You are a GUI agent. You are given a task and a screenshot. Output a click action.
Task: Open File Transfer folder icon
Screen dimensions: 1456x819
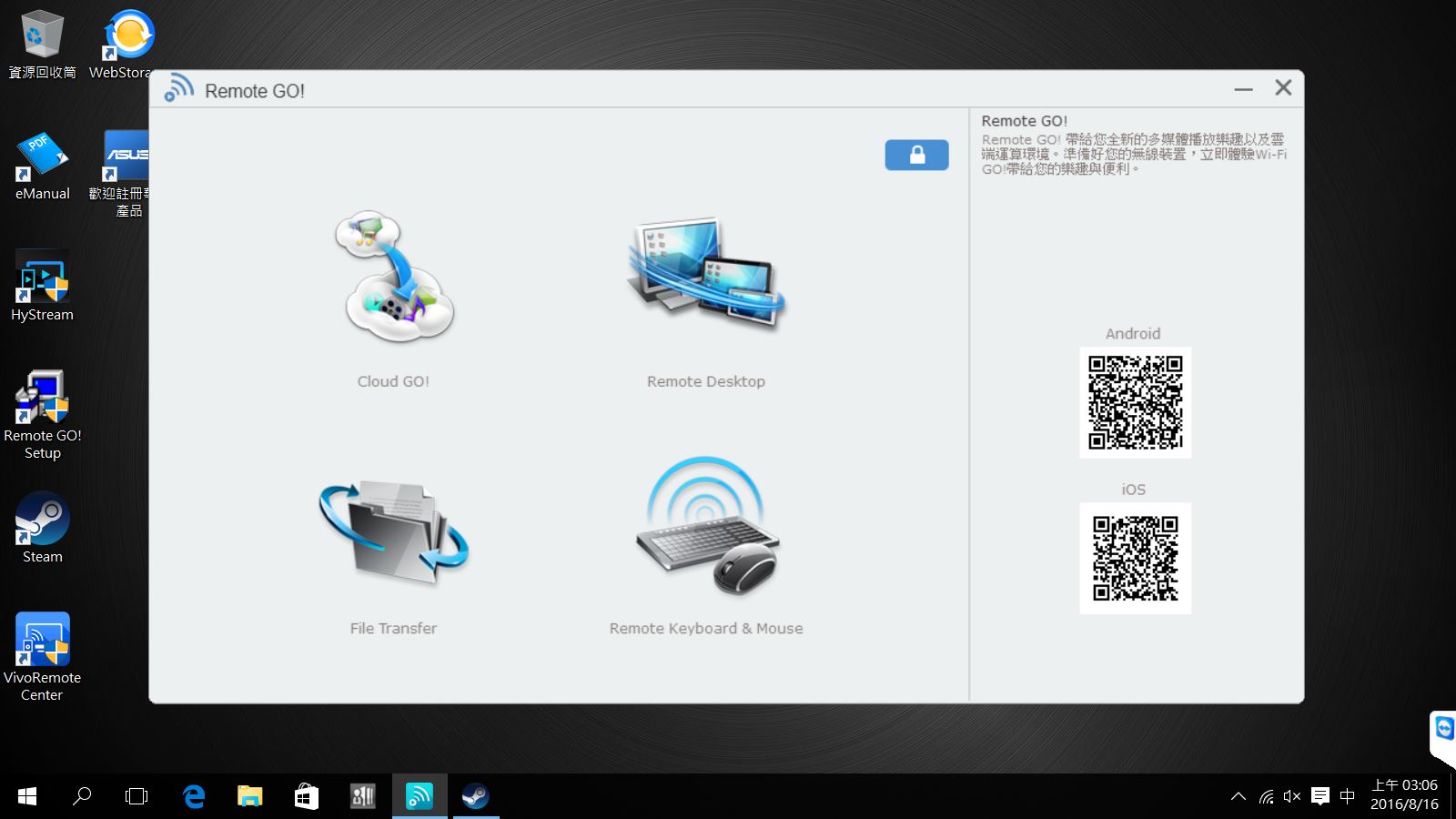pos(394,532)
